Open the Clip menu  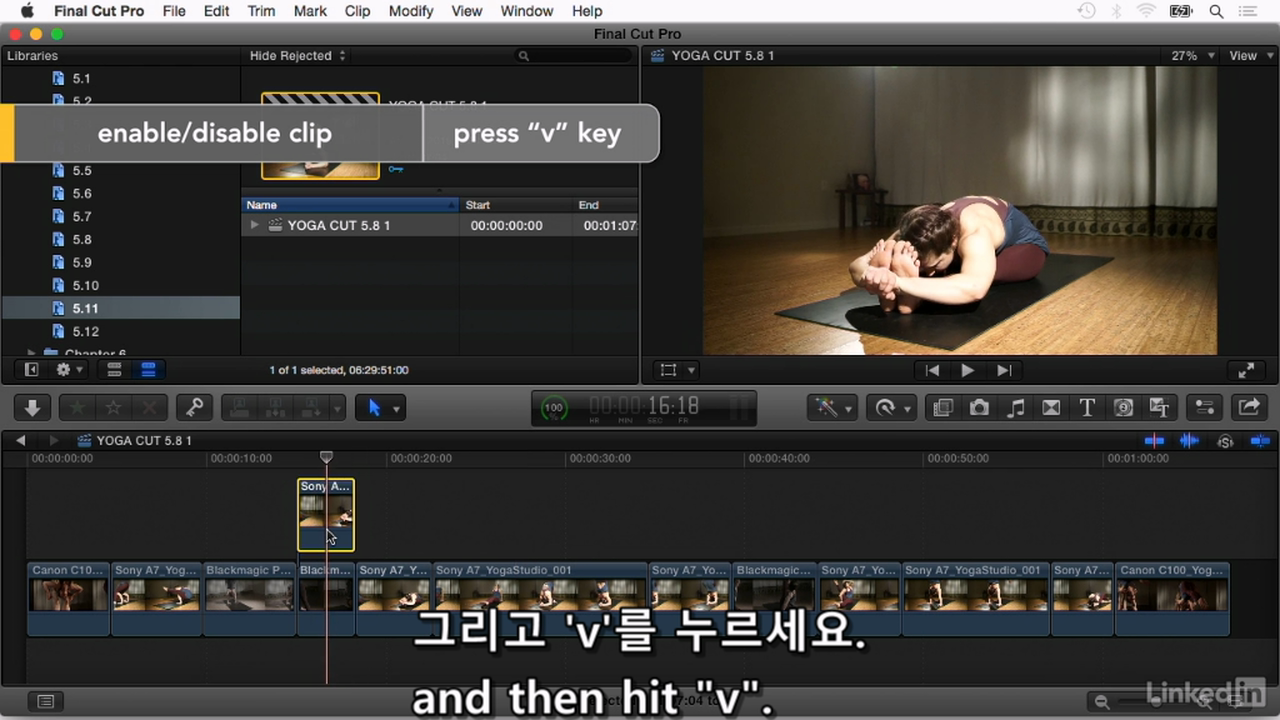pos(357,11)
